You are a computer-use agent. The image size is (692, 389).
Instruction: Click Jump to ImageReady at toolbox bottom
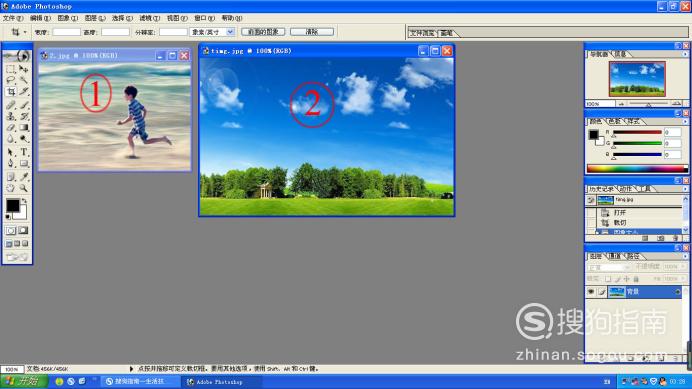point(17,257)
